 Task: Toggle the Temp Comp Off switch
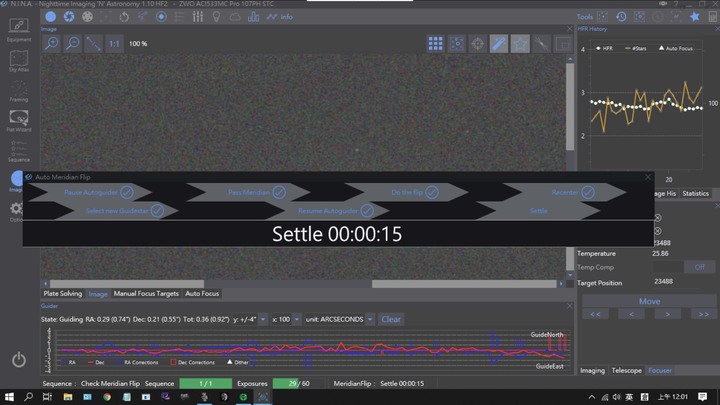pyautogui.click(x=699, y=267)
